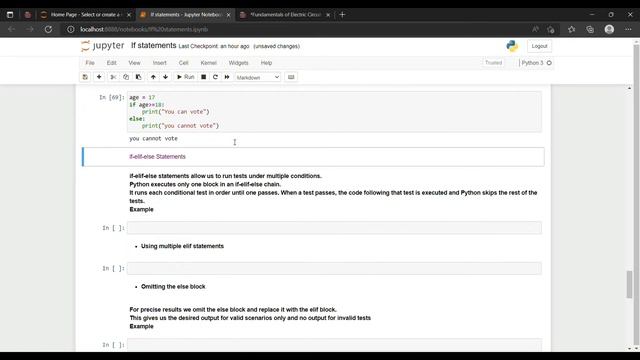Interrupt the kernel with the stop icon
Viewport: 640px width, 360px height.
tap(203, 77)
